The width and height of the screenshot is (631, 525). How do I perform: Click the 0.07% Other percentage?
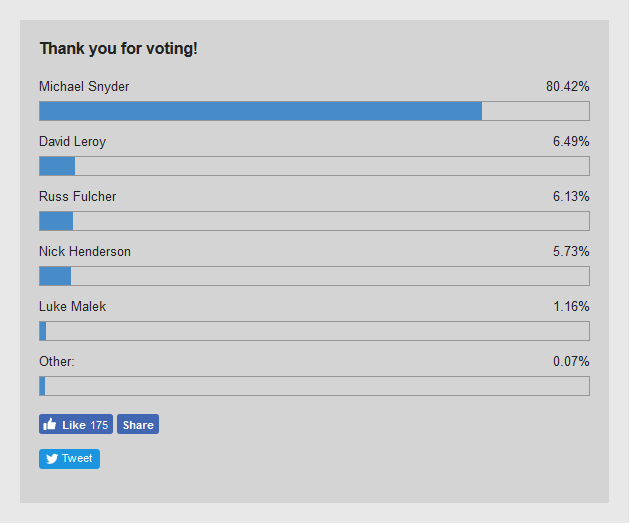coord(571,362)
